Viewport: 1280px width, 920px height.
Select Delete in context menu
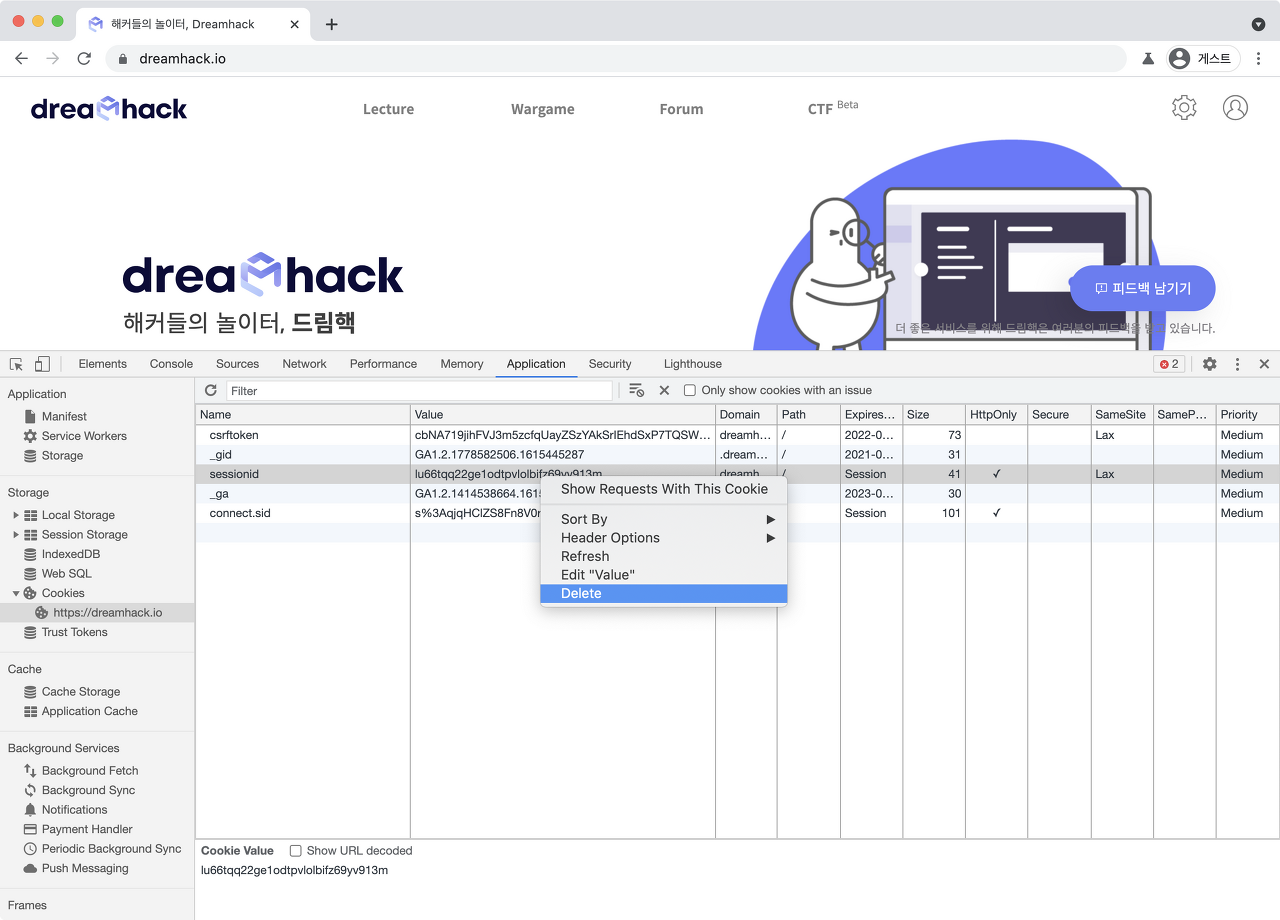pyautogui.click(x=664, y=594)
